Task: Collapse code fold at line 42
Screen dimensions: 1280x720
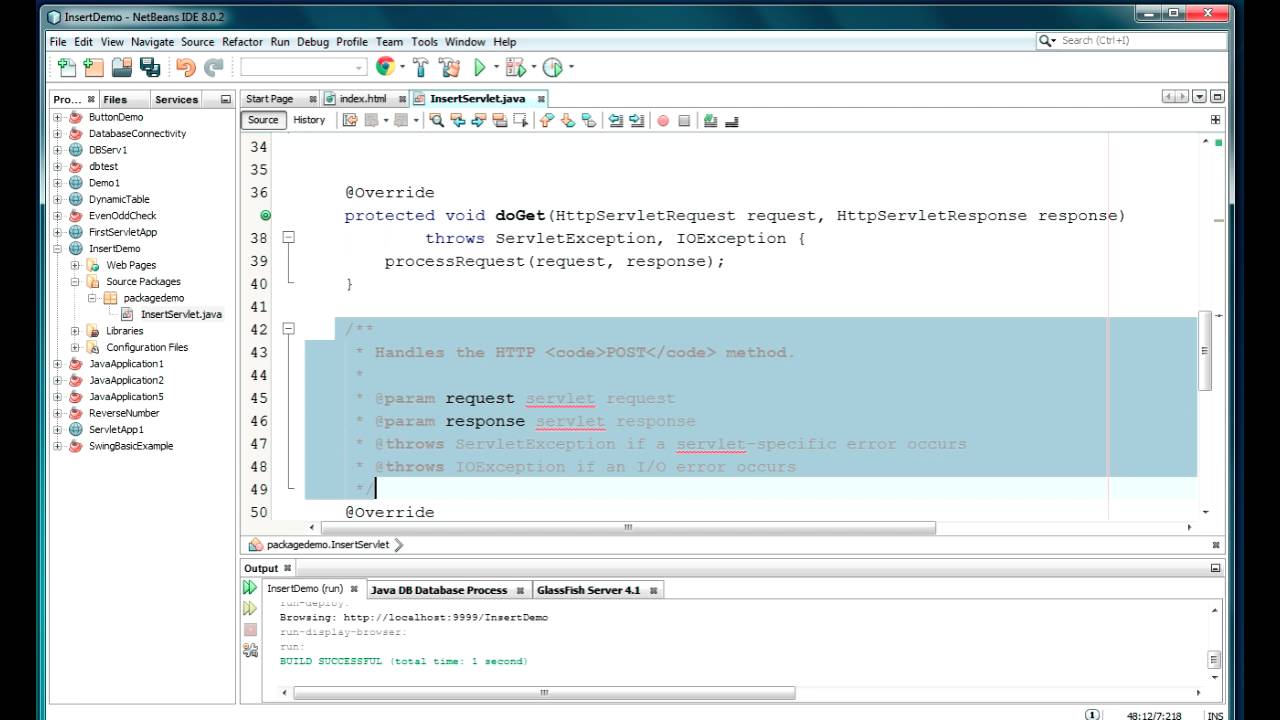Action: pyautogui.click(x=288, y=328)
